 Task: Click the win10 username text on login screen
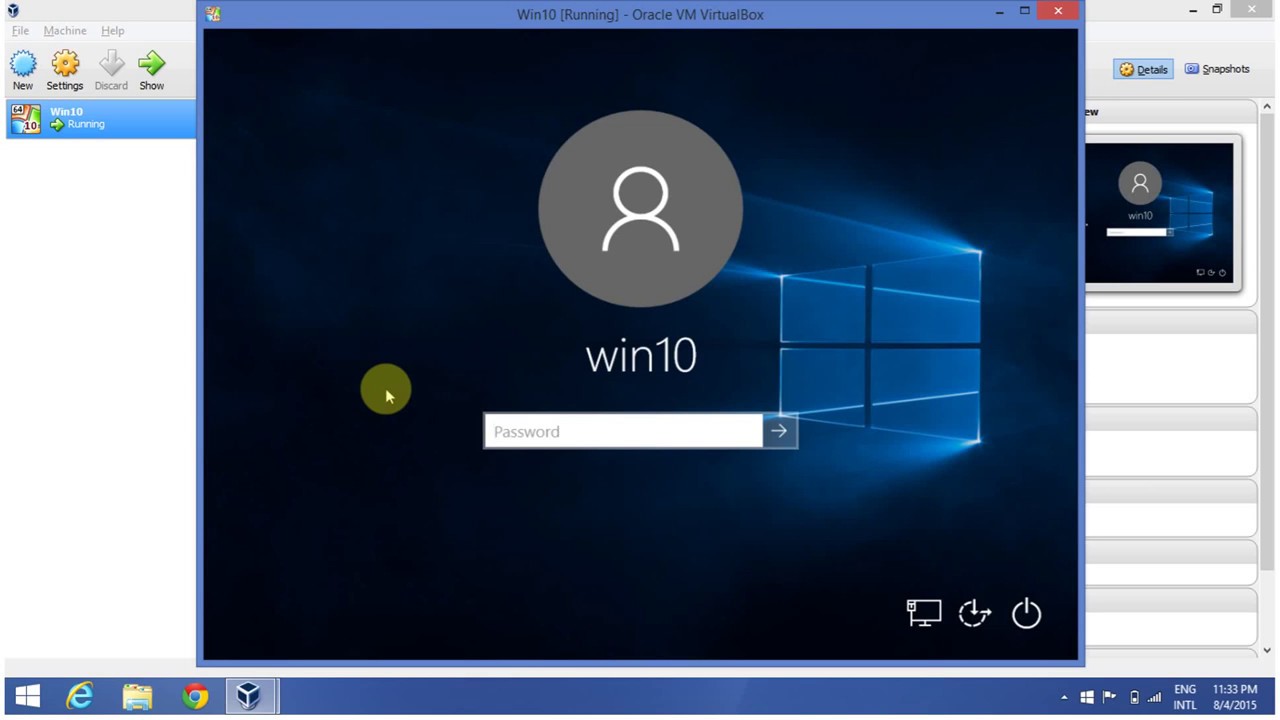pos(641,356)
